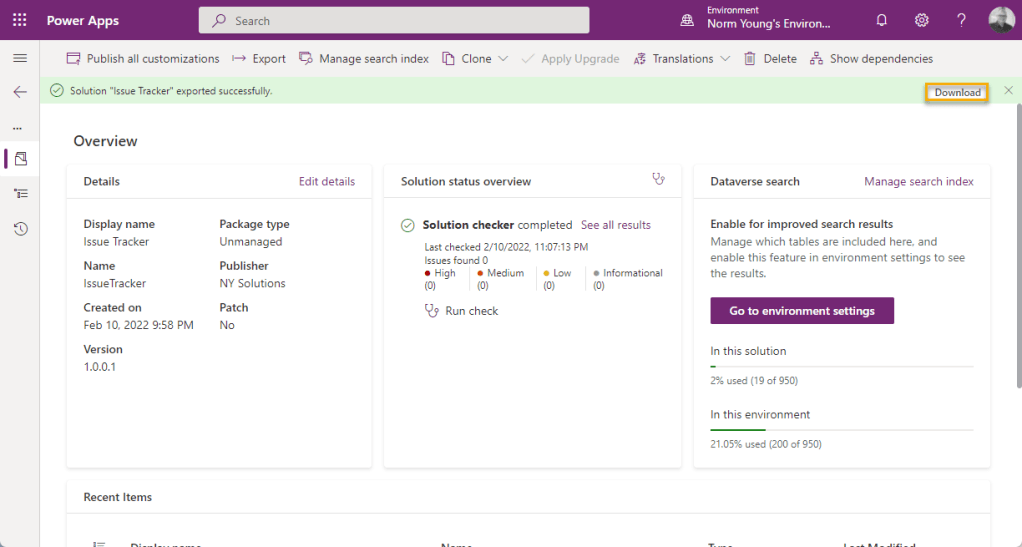Open the History icon in sidebar

(20, 229)
